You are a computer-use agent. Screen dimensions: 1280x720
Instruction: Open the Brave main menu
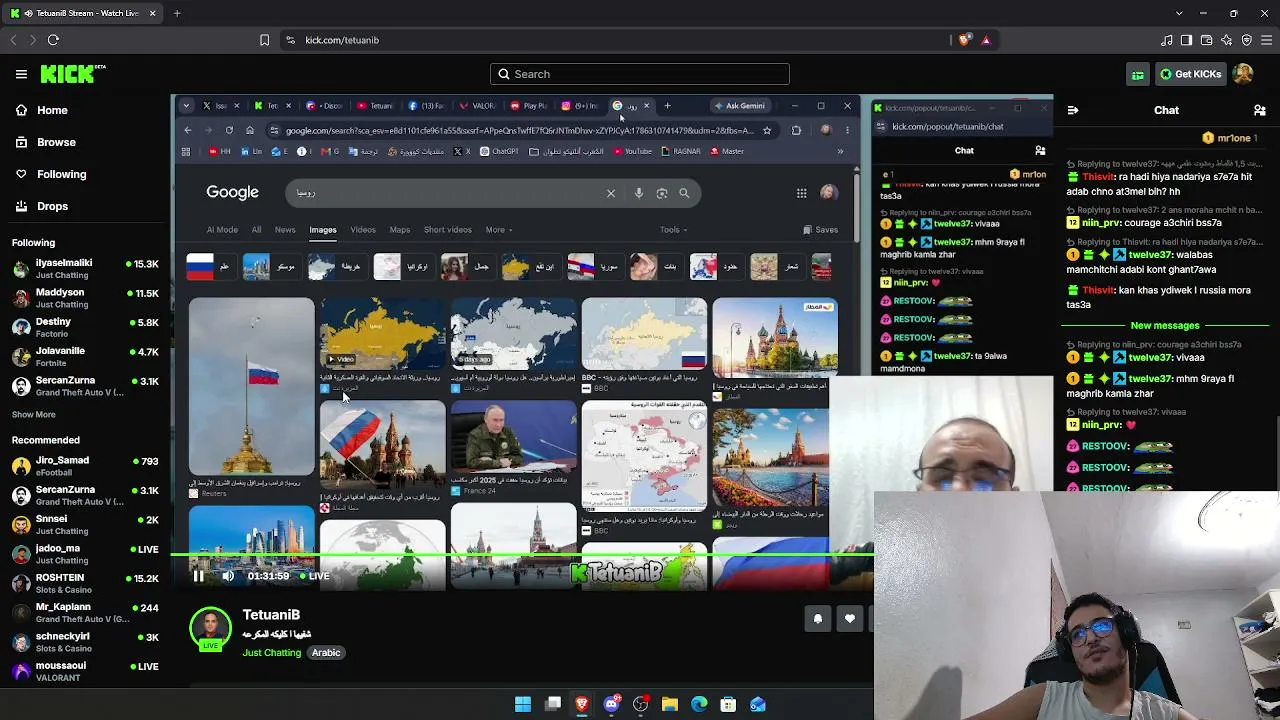(x=1267, y=40)
